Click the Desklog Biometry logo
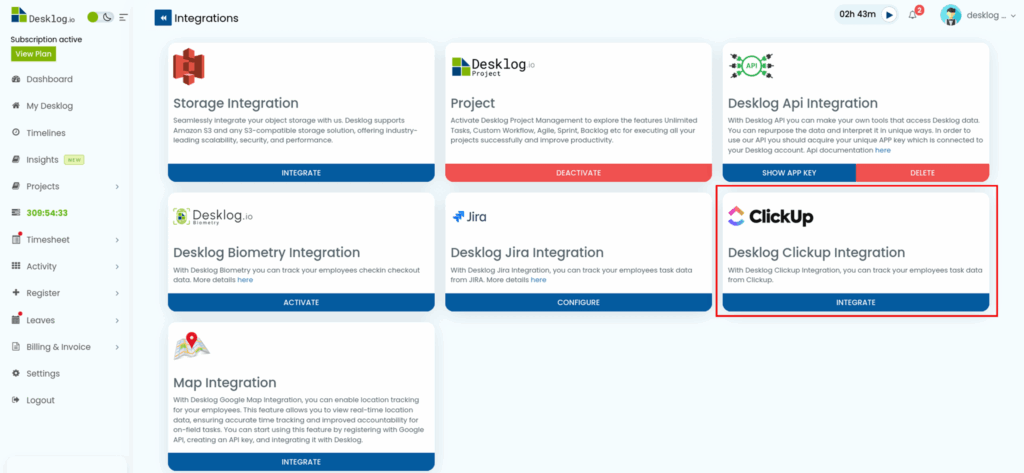 point(213,216)
